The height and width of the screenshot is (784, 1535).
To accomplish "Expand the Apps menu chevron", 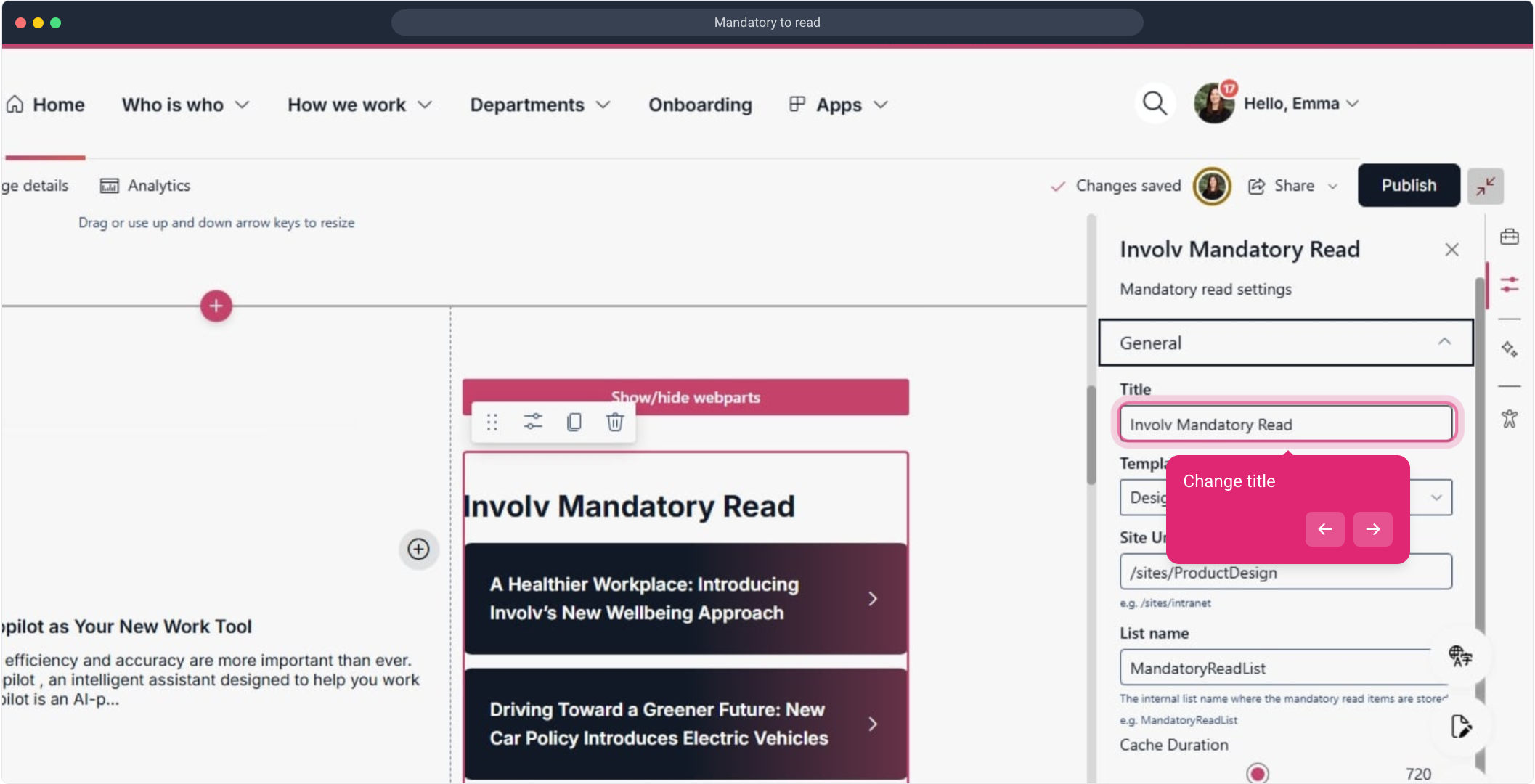I will tap(881, 105).
